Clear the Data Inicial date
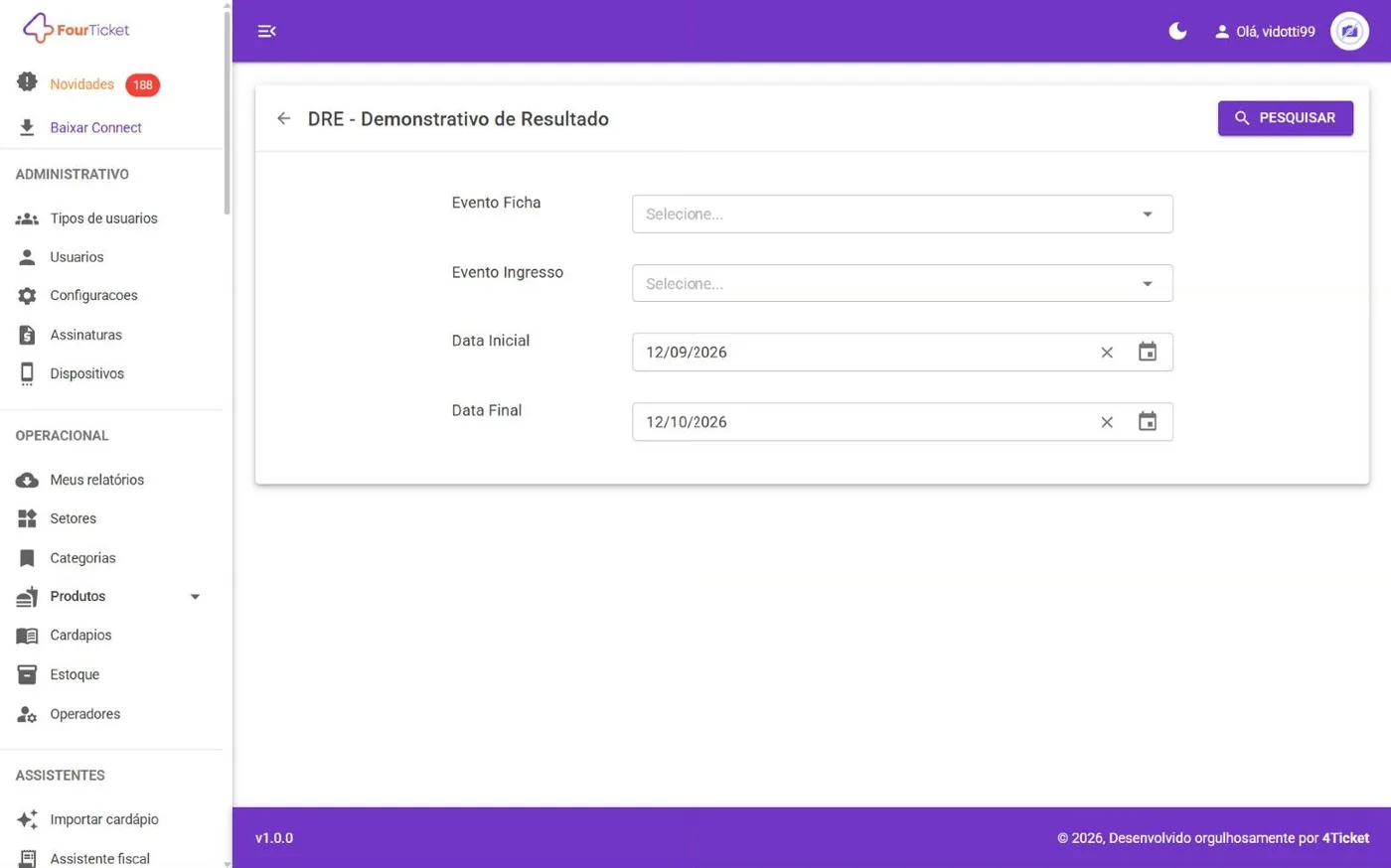Image resolution: width=1391 pixels, height=868 pixels. coord(1107,353)
